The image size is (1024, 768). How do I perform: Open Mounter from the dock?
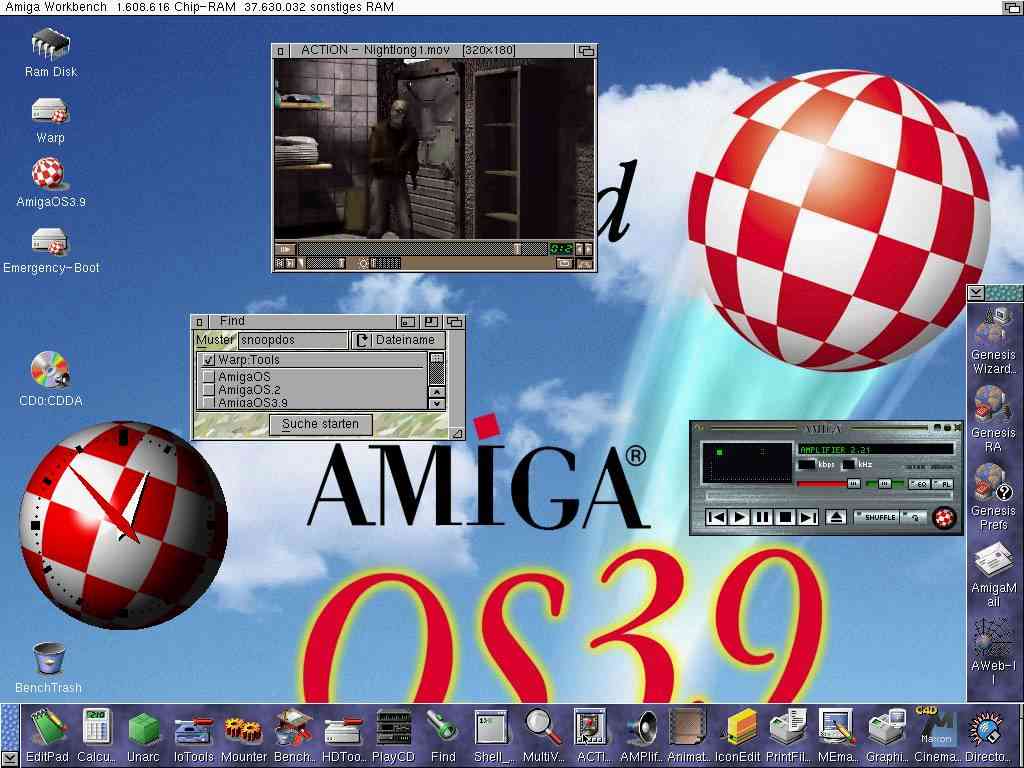pyautogui.click(x=243, y=727)
